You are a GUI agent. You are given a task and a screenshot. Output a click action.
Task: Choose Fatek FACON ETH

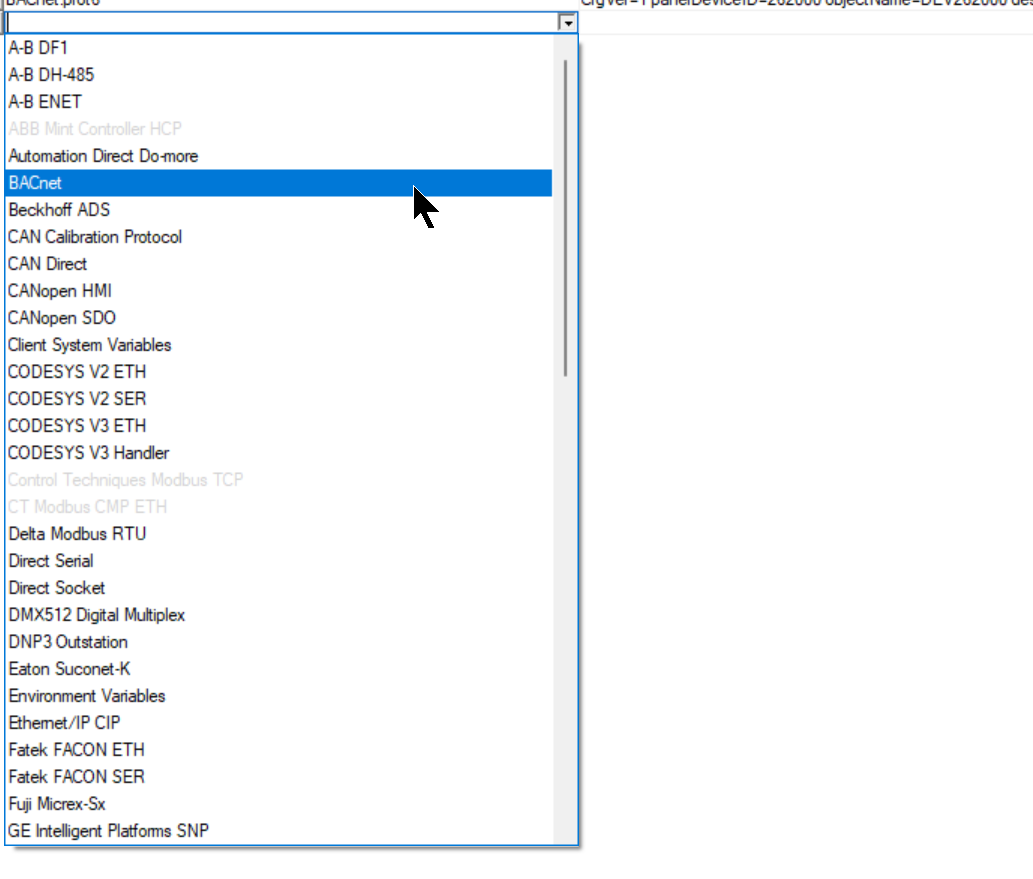(279, 750)
